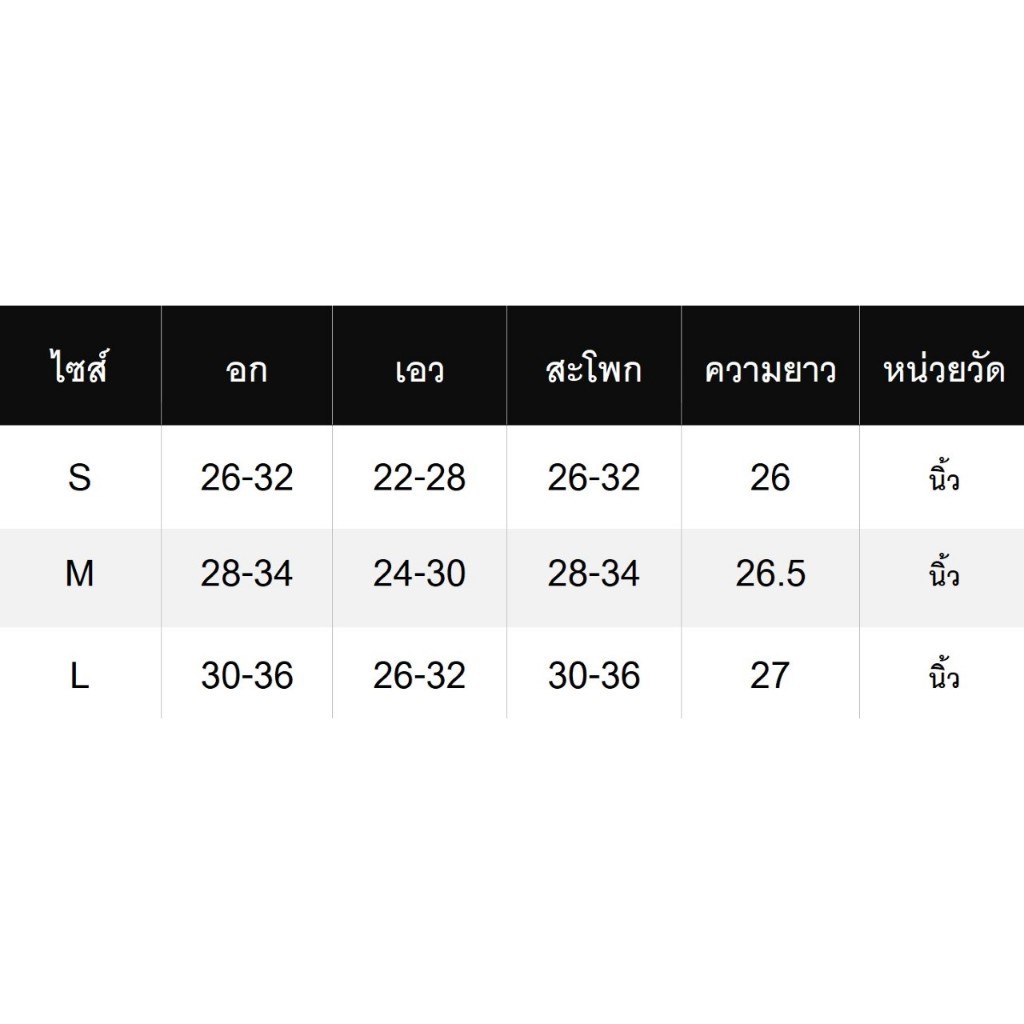Click waist value 24-30
This screenshot has width=1024, height=1024.
coord(419,574)
